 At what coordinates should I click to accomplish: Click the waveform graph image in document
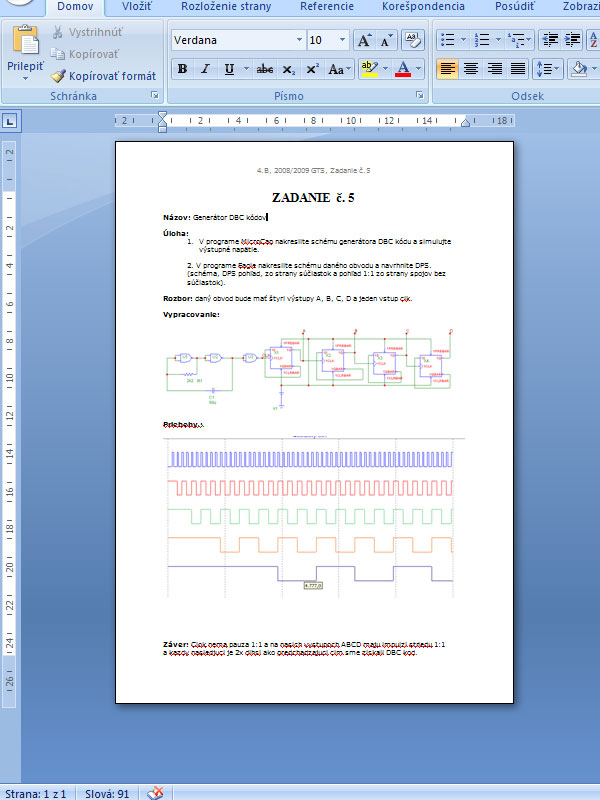click(x=314, y=517)
